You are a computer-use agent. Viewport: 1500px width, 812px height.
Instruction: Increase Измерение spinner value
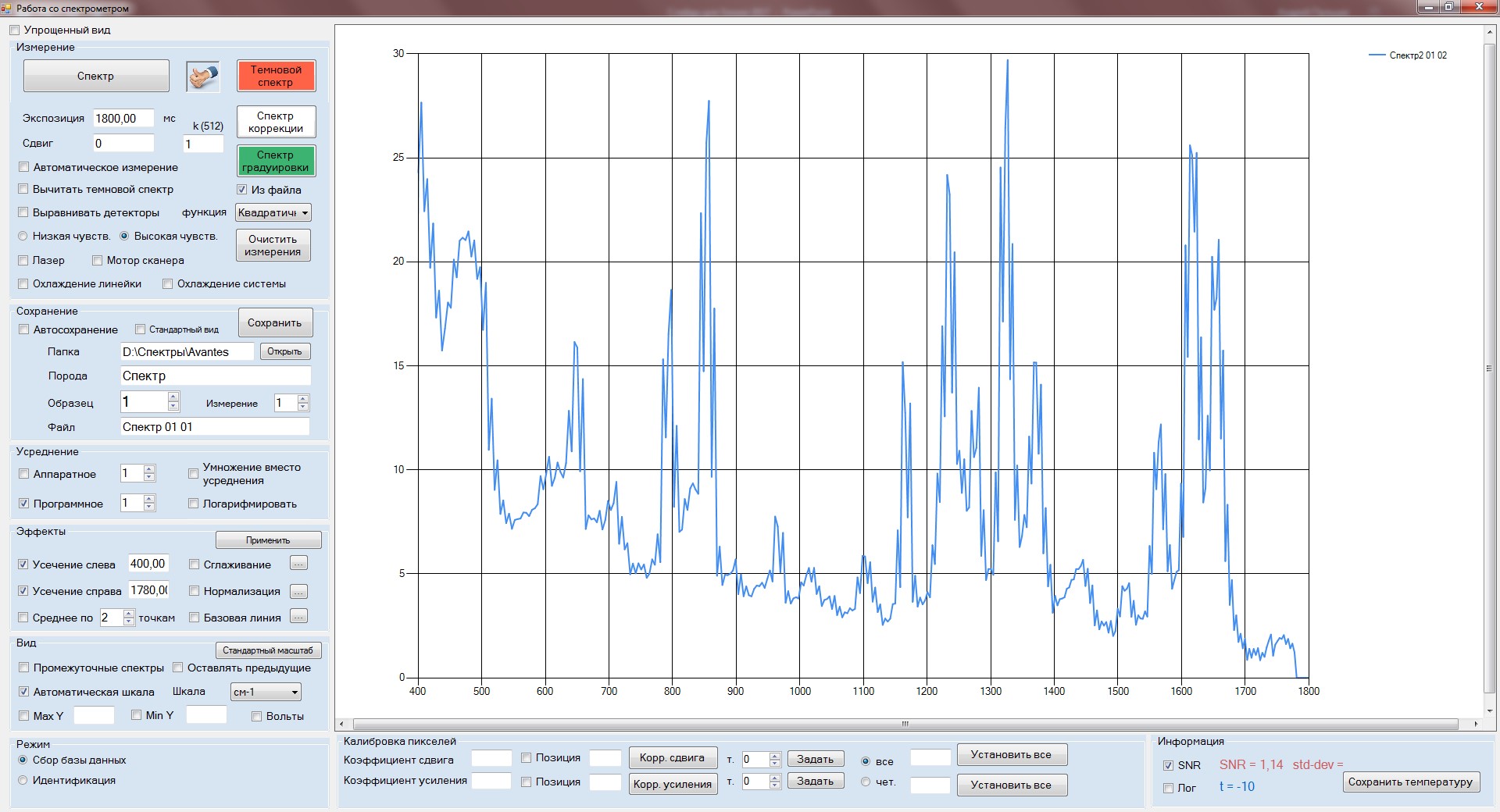303,398
